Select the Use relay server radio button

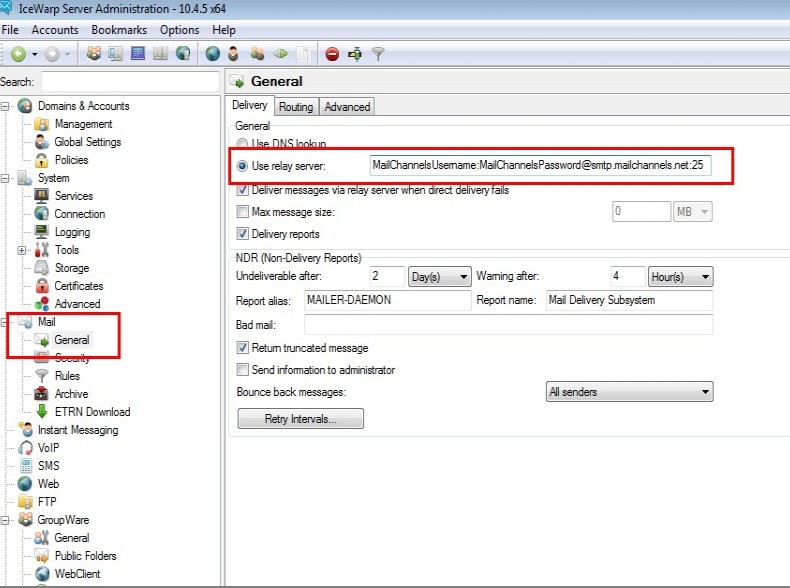(x=242, y=166)
